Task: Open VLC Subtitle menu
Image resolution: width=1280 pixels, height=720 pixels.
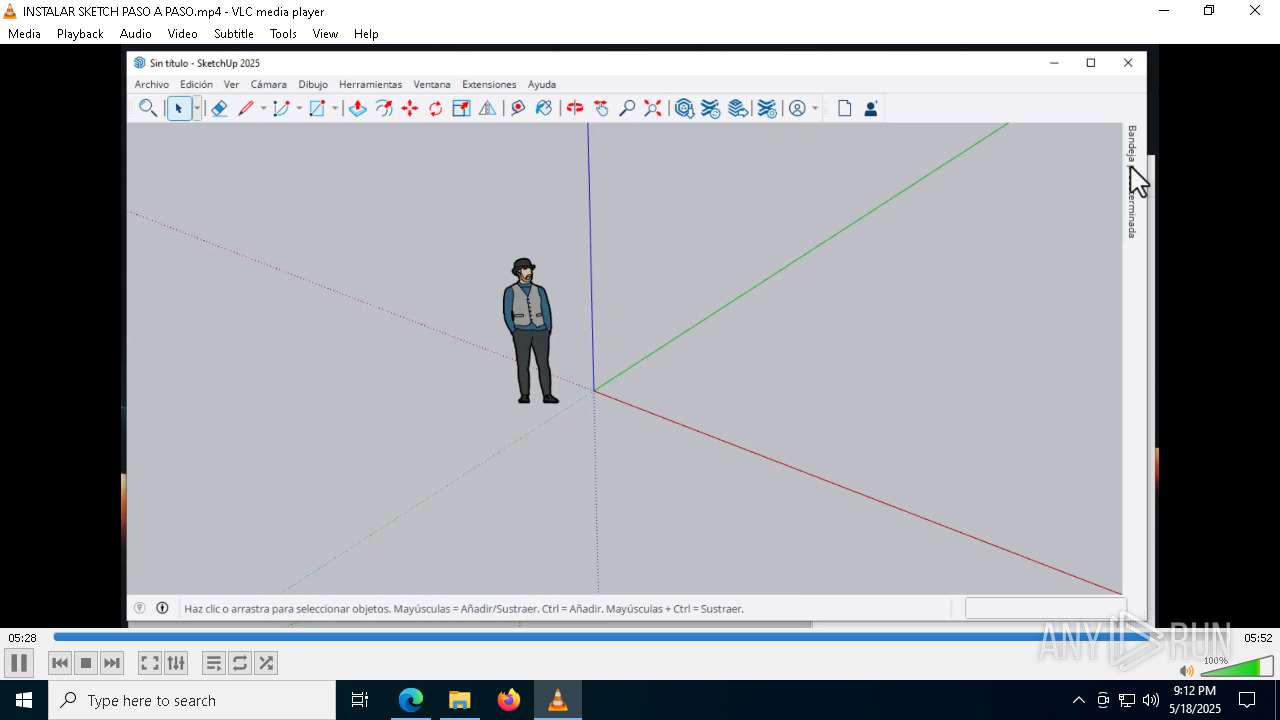Action: (x=234, y=33)
